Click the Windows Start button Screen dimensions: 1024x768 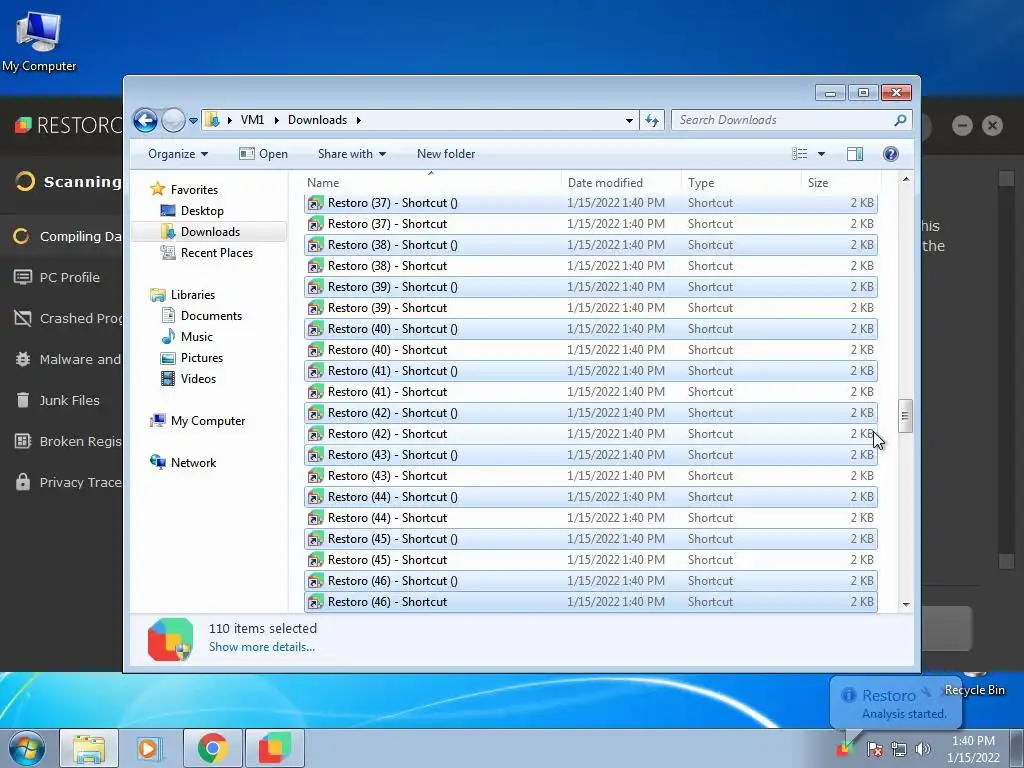tap(26, 748)
